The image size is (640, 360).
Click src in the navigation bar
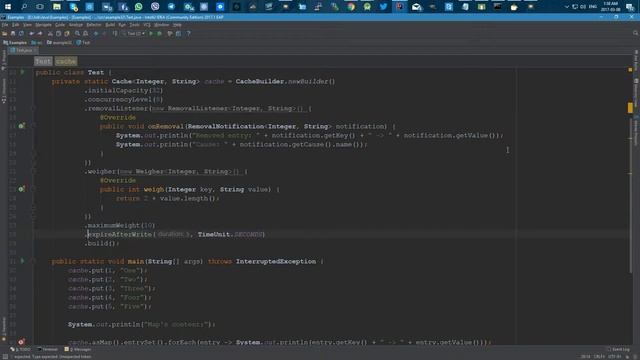37,42
